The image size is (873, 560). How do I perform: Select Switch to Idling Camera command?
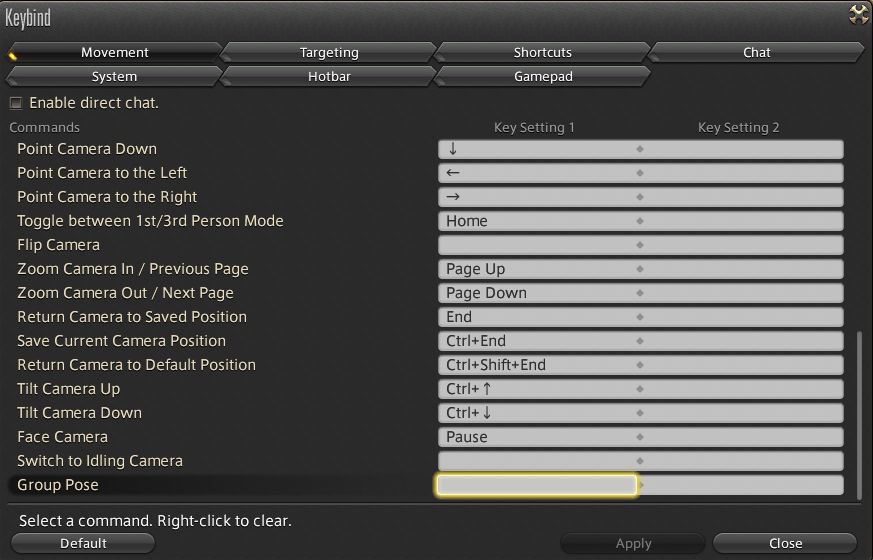point(100,461)
